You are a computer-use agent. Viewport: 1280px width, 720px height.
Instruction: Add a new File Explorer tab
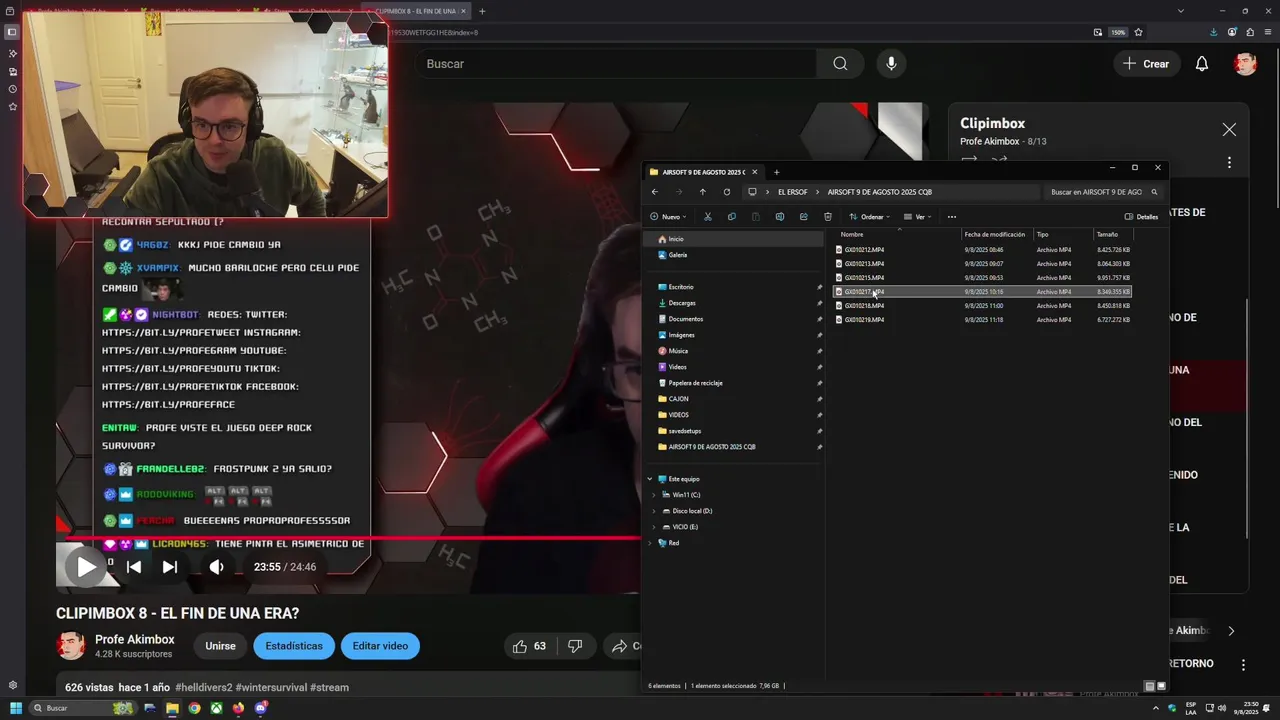click(x=776, y=172)
